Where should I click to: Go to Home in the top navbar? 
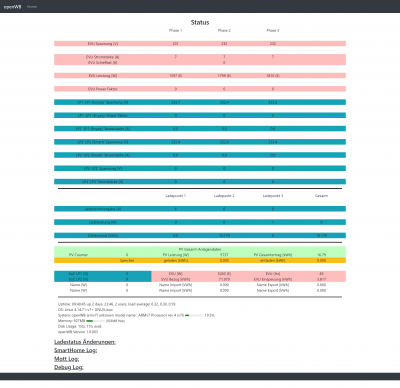click(32, 7)
